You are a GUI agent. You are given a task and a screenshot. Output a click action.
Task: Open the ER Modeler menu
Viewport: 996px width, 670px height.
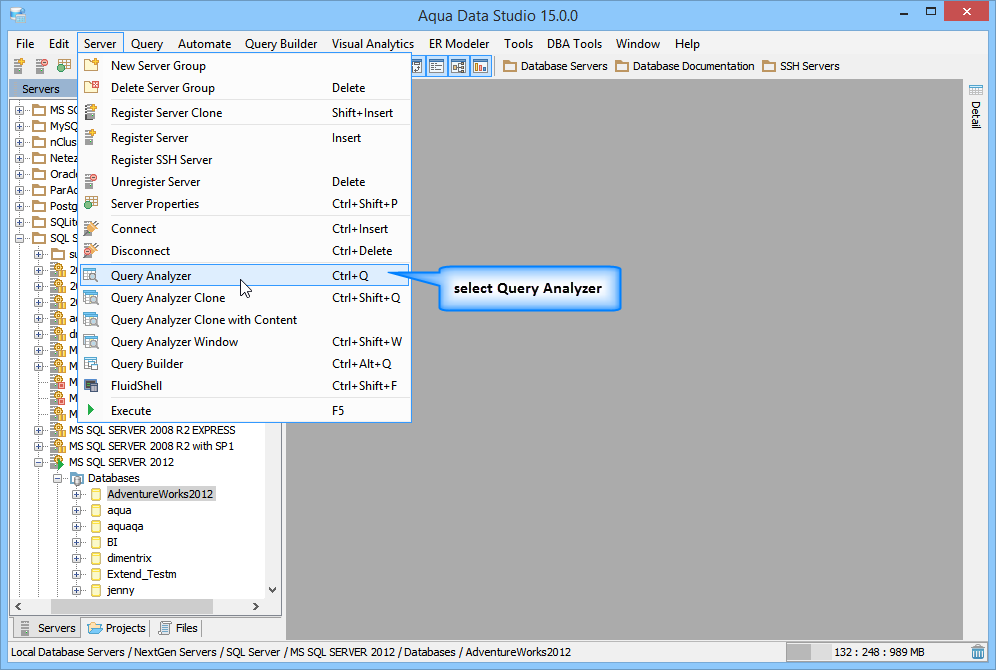(x=459, y=44)
